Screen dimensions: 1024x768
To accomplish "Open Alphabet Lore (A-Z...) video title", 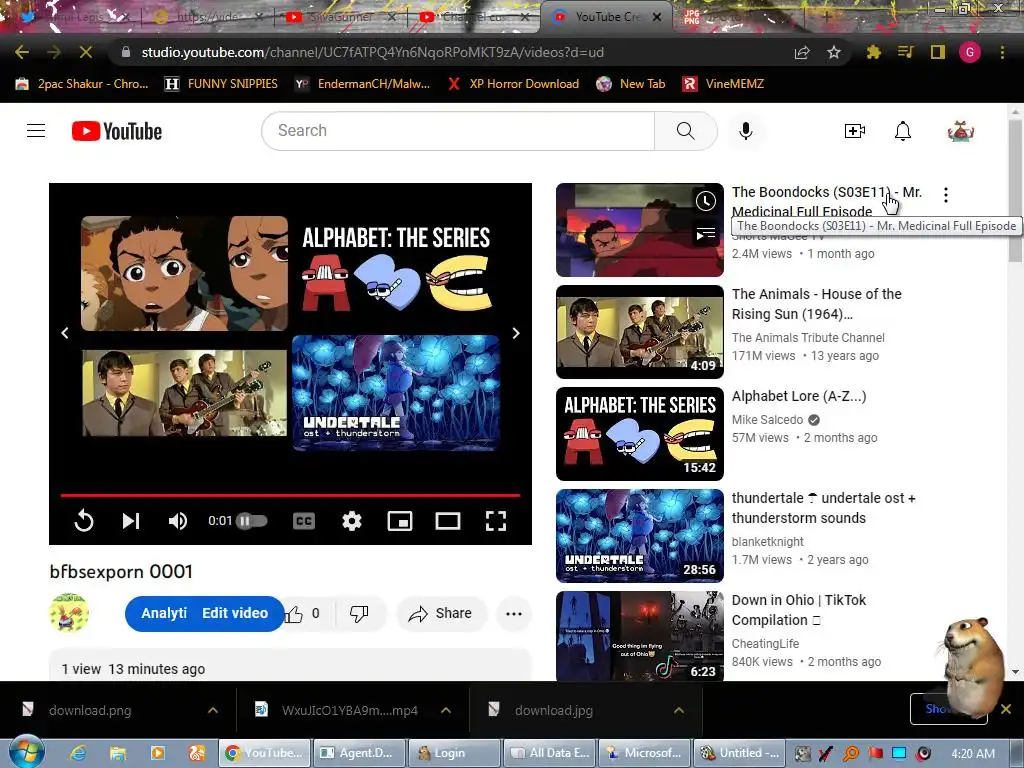I will coord(799,396).
